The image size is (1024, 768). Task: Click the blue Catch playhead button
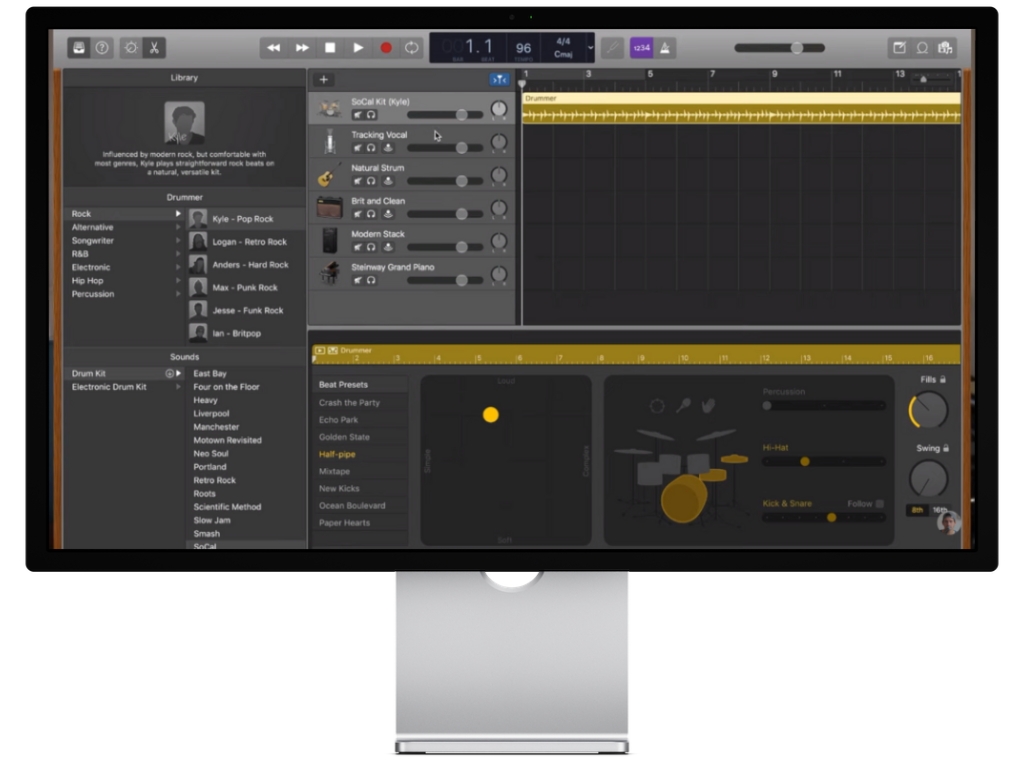pyautogui.click(x=500, y=80)
